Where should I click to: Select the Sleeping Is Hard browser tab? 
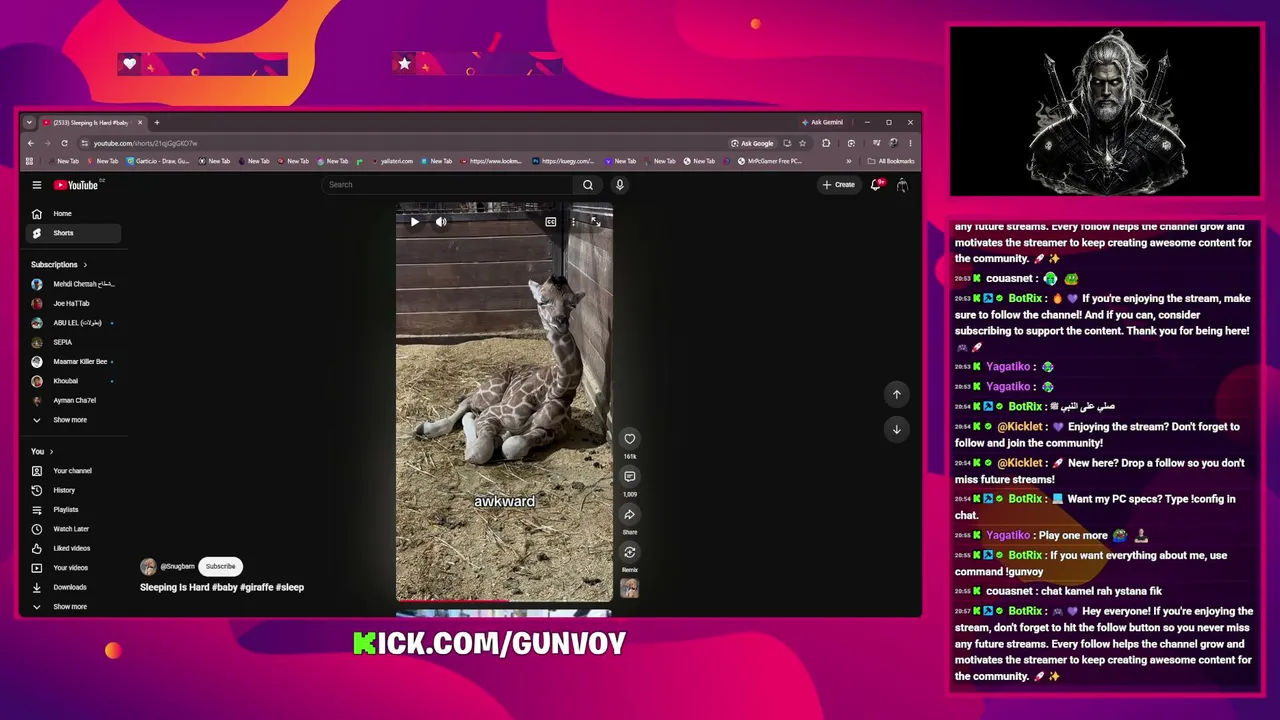coord(92,122)
